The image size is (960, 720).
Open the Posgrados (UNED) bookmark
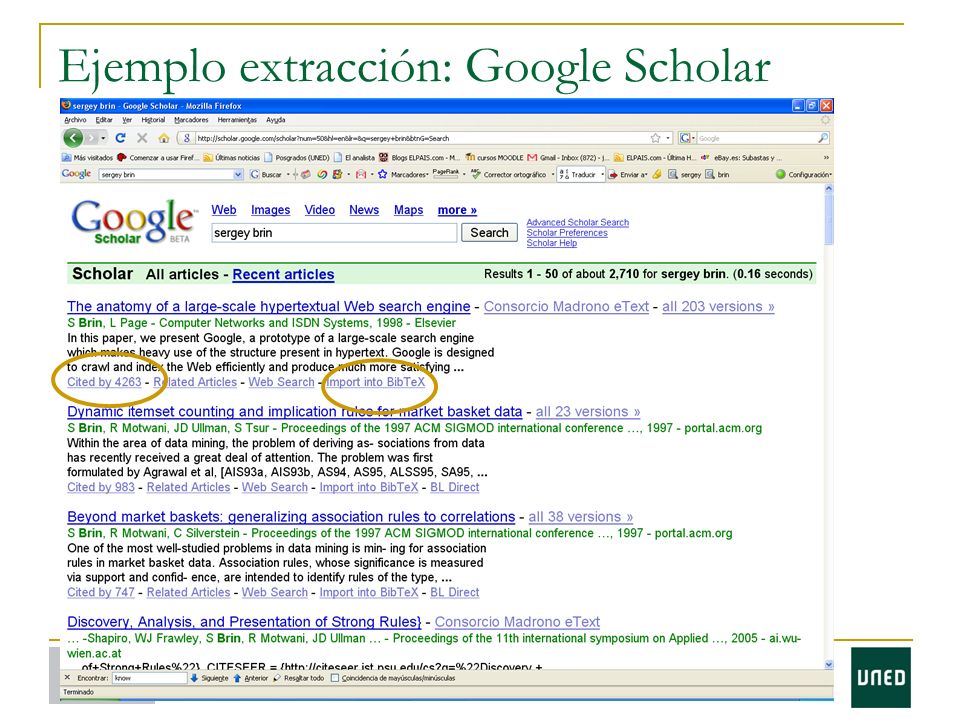(x=297, y=157)
